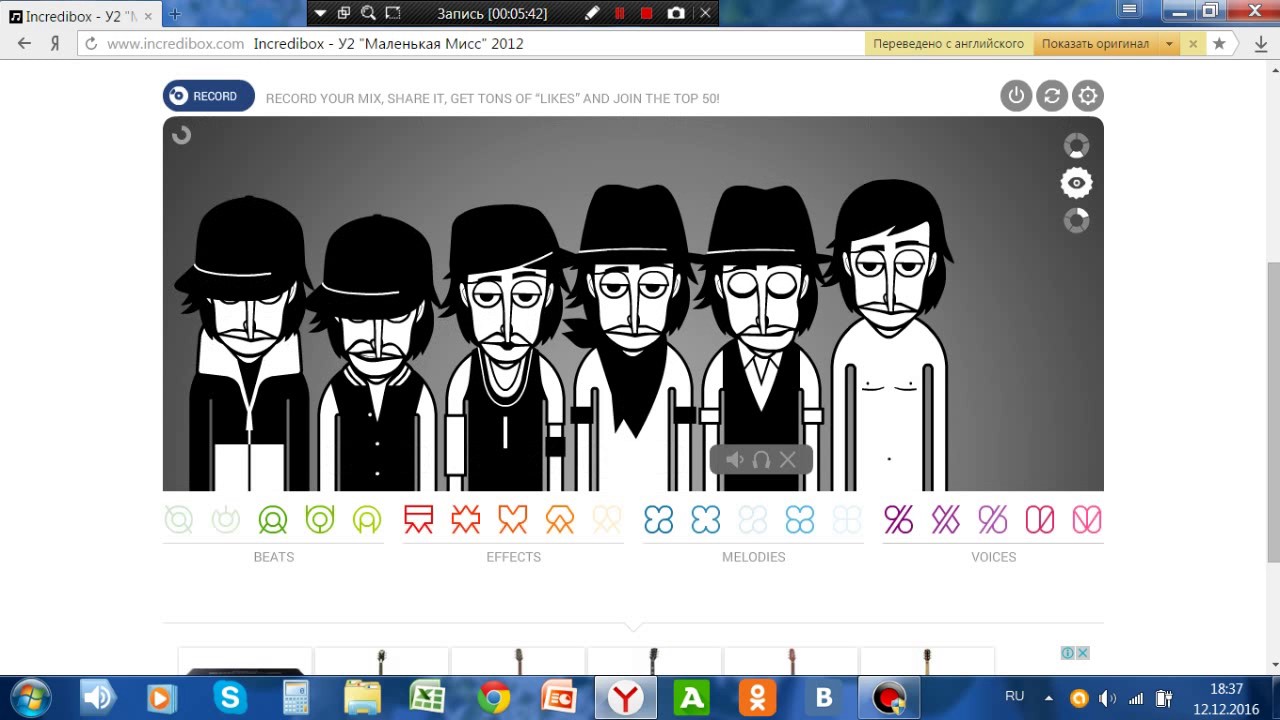Expand the translation options dropdown arrow
The image size is (1280, 720).
[x=1168, y=44]
